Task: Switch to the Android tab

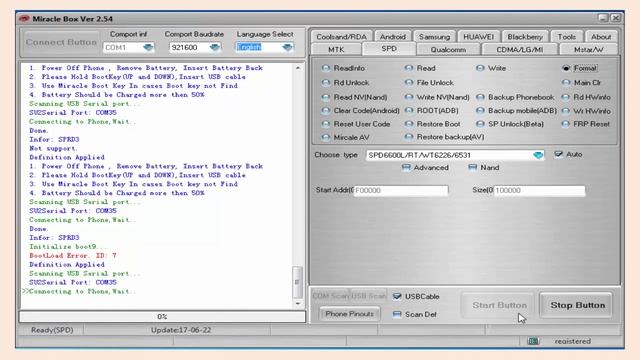Action: [x=393, y=37]
